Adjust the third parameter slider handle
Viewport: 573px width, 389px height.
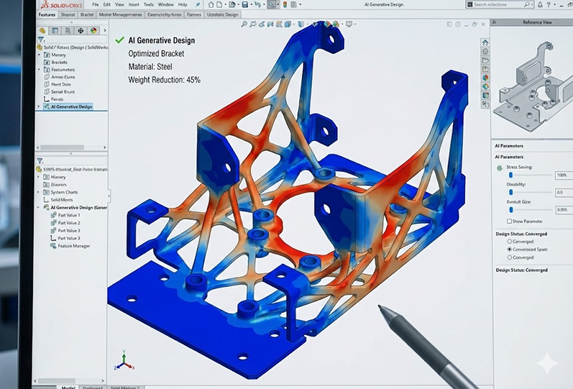pyautogui.click(x=511, y=210)
